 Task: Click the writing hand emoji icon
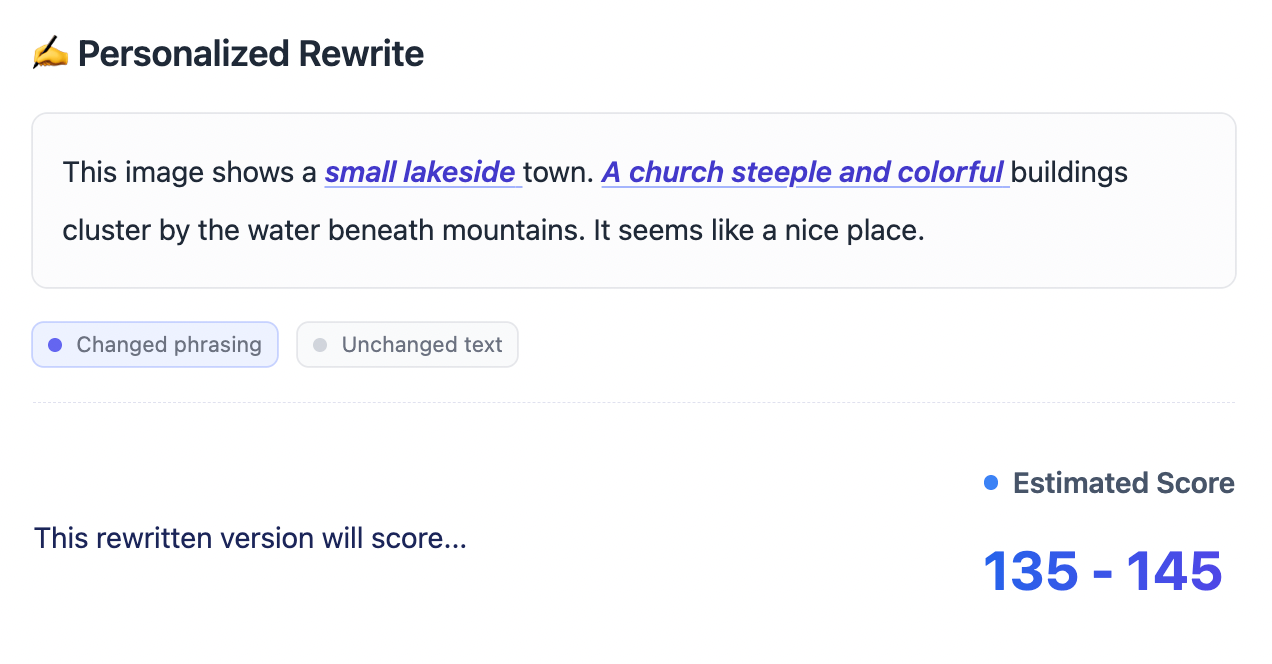coord(50,53)
